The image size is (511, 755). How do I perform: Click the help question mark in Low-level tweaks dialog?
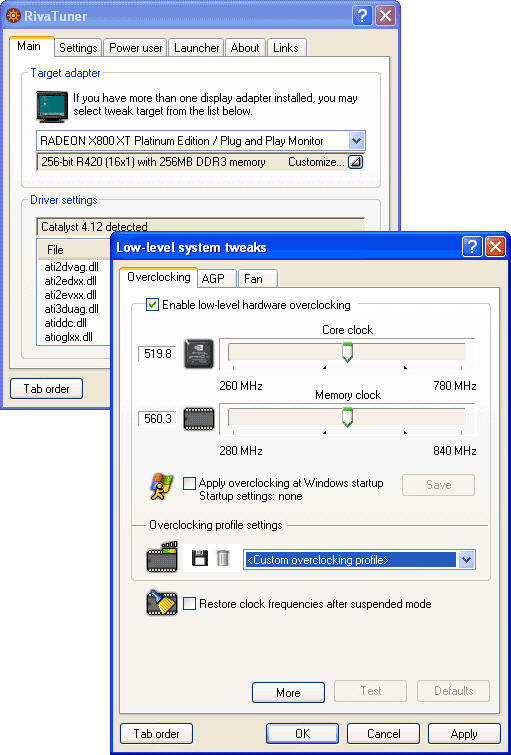point(472,247)
